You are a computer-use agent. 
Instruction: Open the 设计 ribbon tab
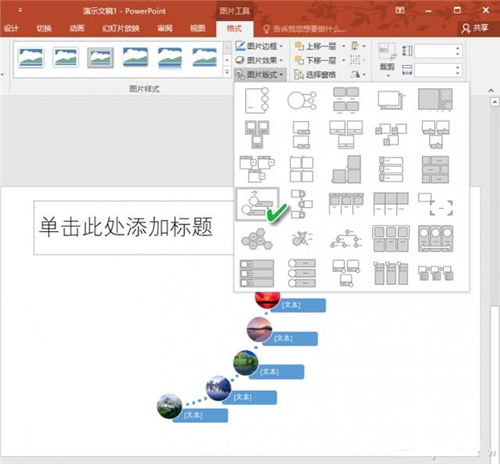pos(11,29)
